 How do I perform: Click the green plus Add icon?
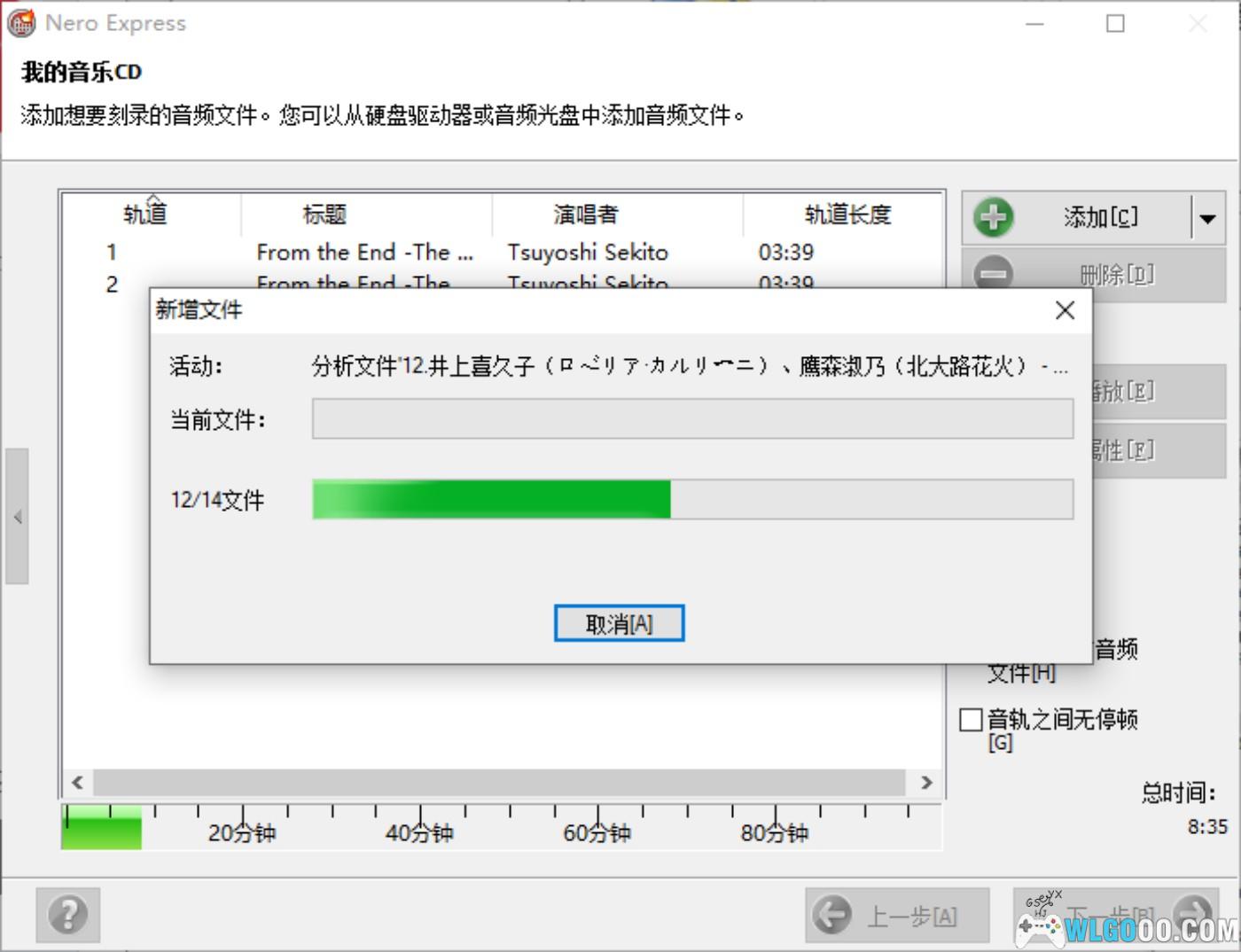tap(993, 217)
